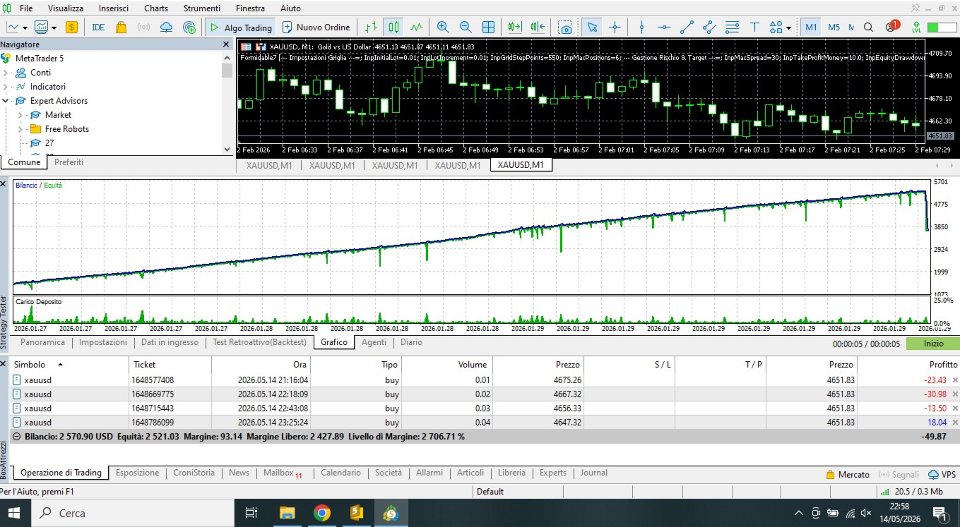This screenshot has height=527, width=960.
Task: Insert Fibonacci retracement tool
Action: click(732, 27)
